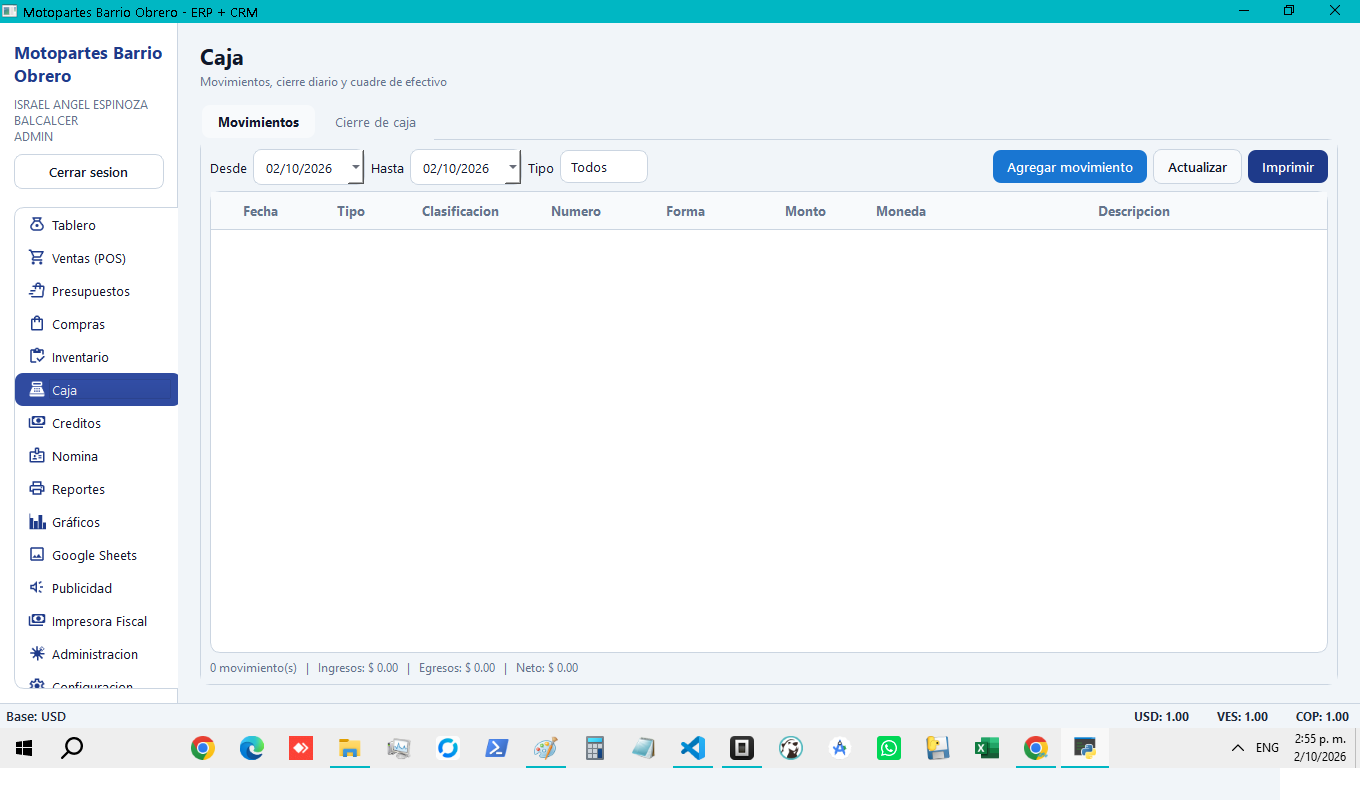Switch to the Movimientos tab
Viewport: 1360px width, 800px height.
coord(258,122)
